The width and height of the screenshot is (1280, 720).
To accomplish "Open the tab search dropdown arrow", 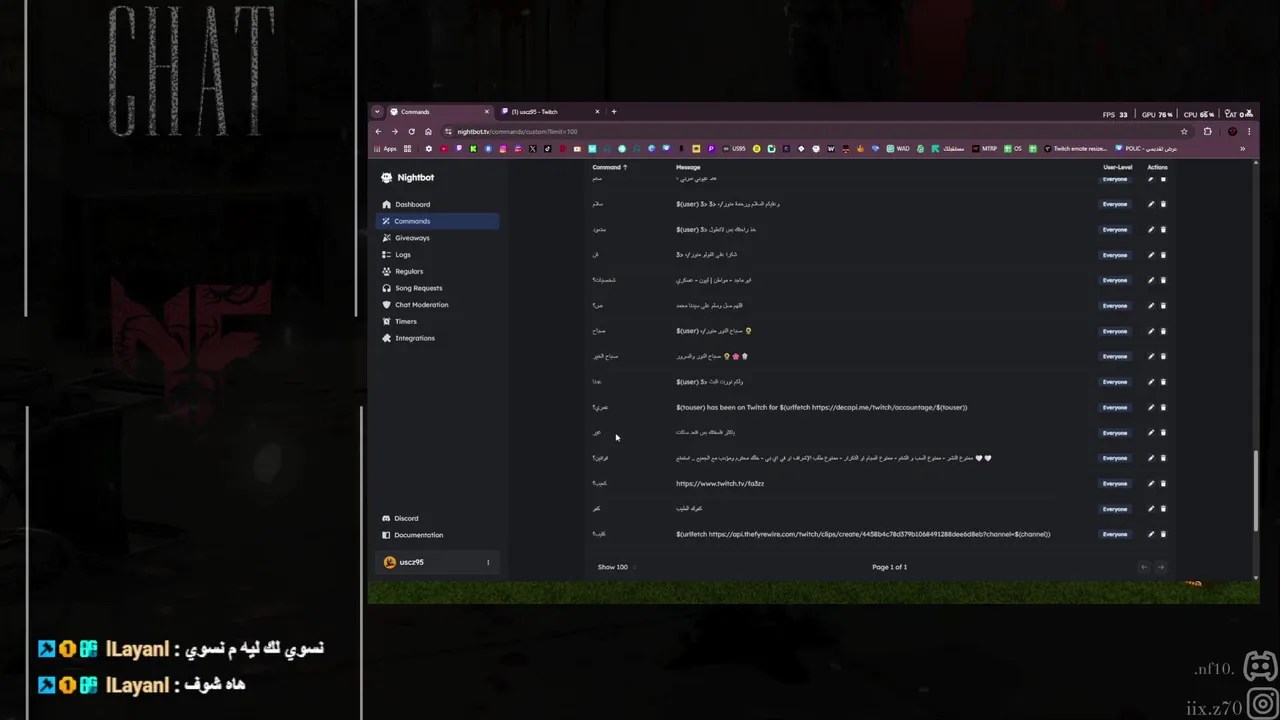I will click(x=376, y=112).
